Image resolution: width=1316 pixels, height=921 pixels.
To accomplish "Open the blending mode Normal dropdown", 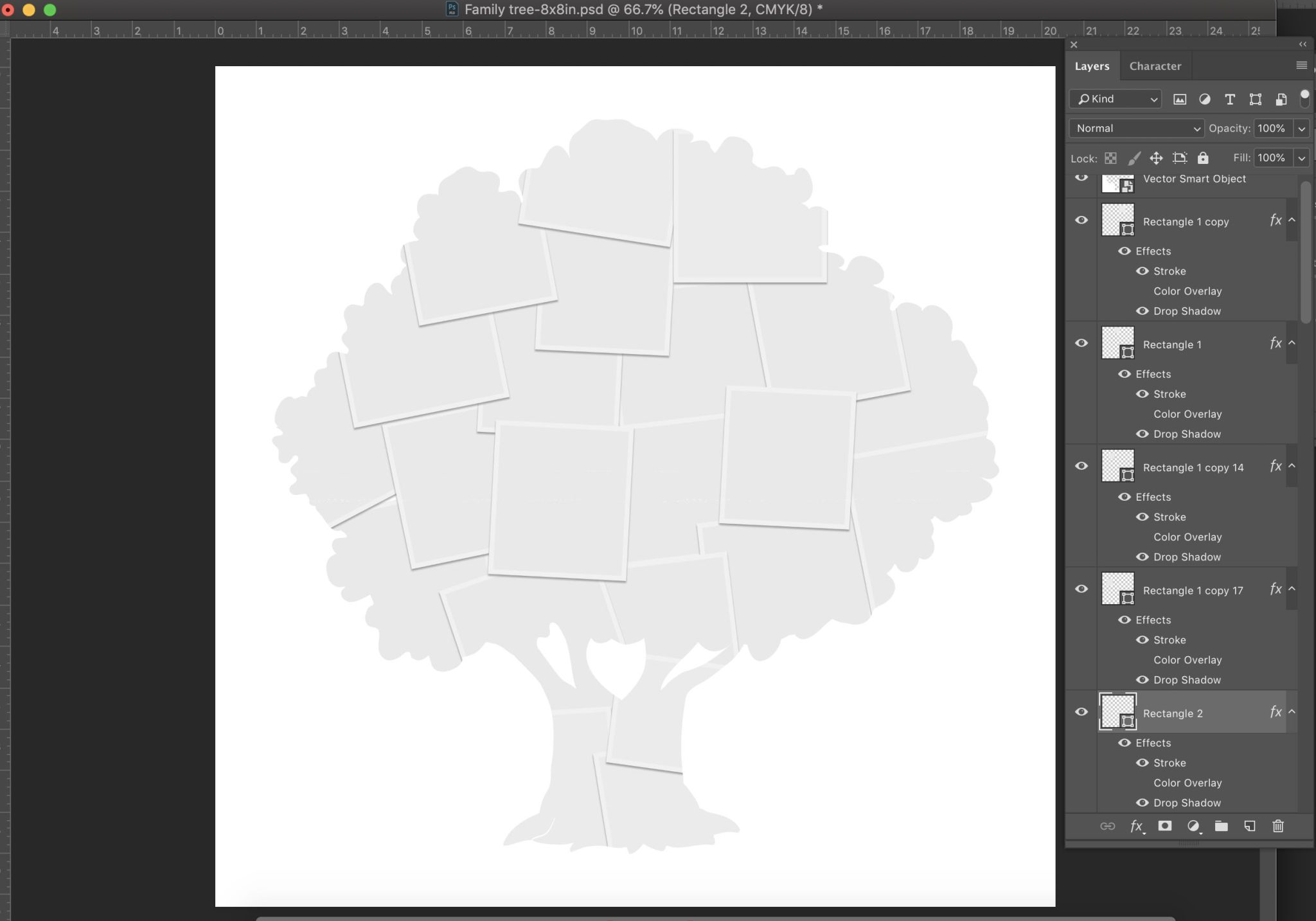I will [x=1135, y=129].
